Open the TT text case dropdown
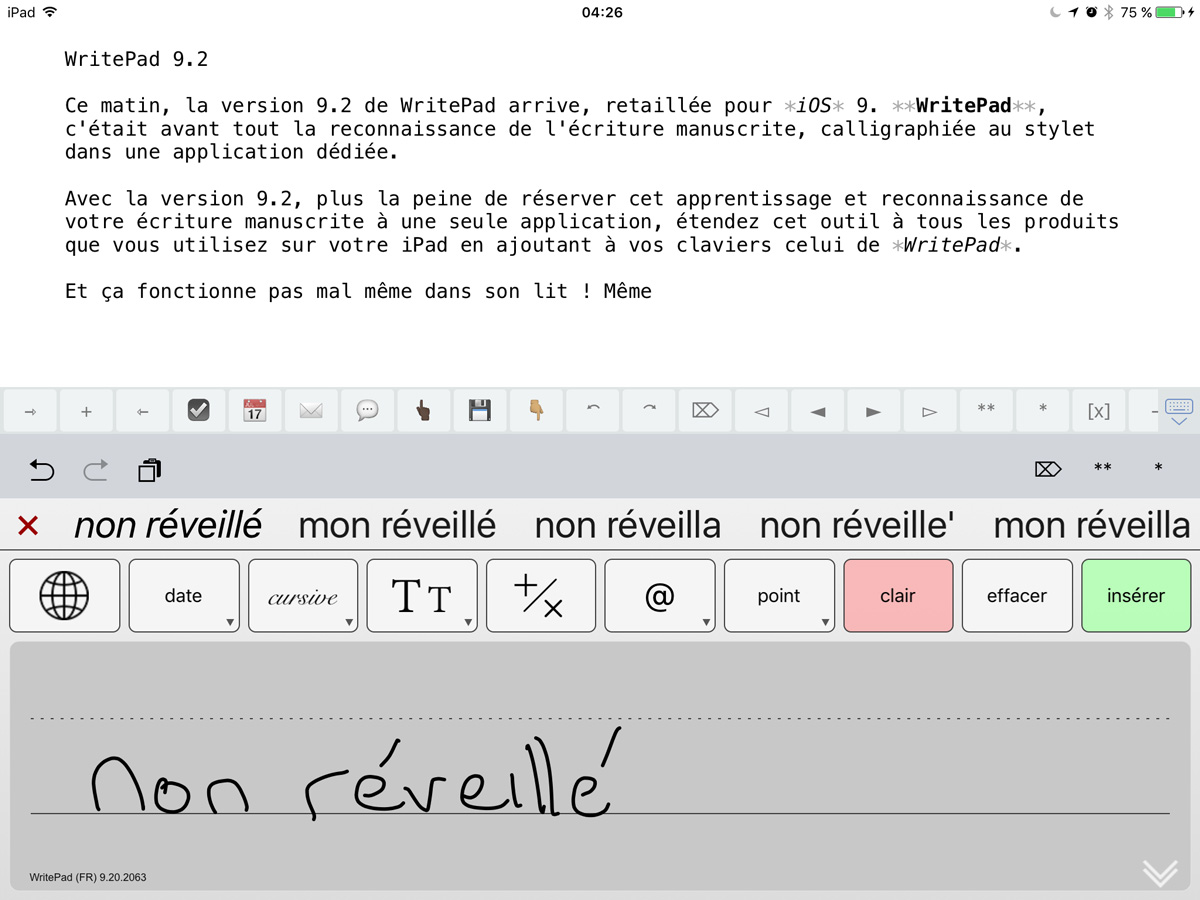 coord(422,596)
